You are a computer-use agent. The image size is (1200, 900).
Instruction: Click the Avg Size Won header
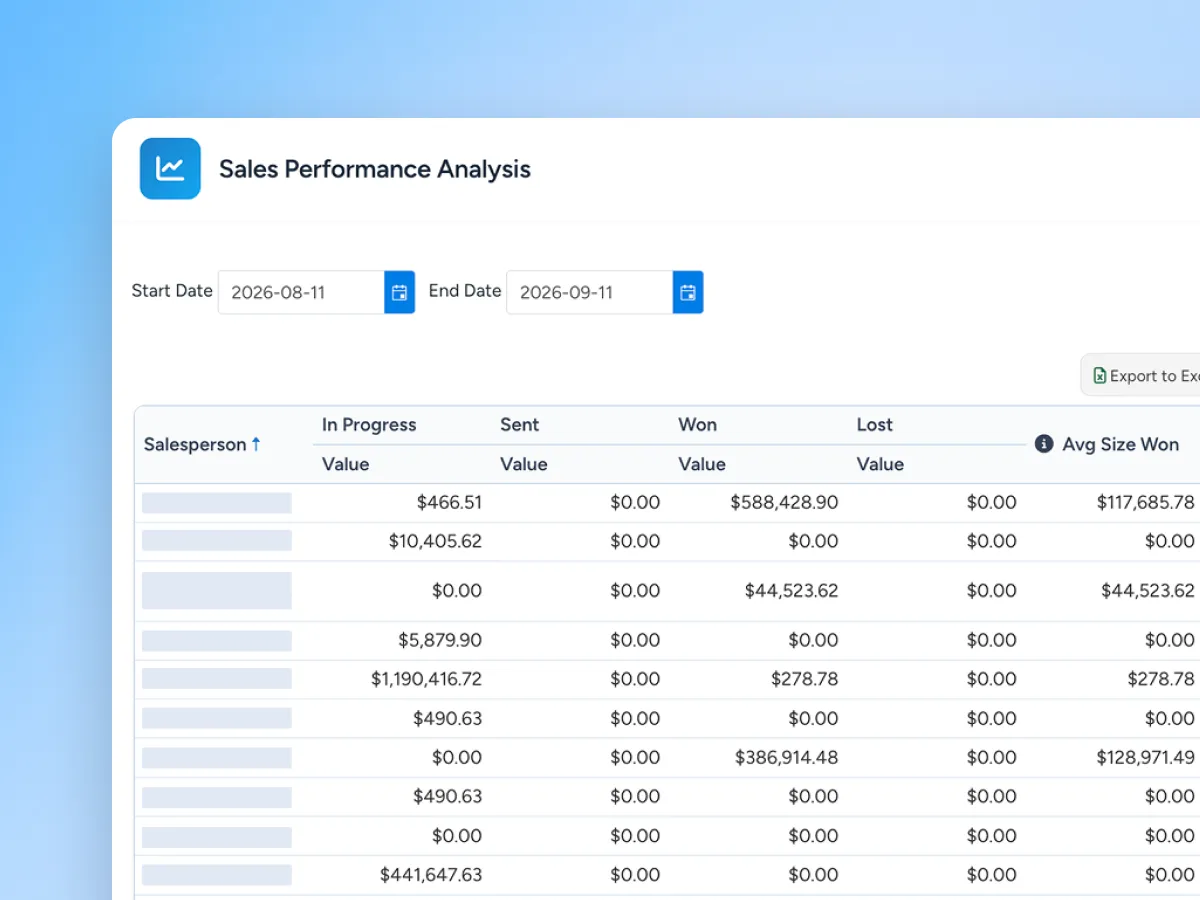tap(1121, 444)
